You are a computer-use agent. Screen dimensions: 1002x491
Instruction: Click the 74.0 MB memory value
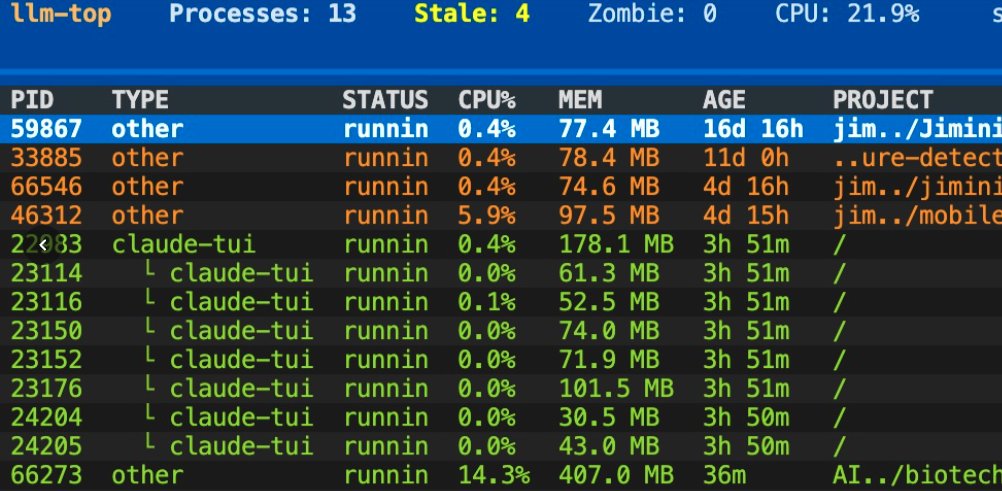pos(609,331)
